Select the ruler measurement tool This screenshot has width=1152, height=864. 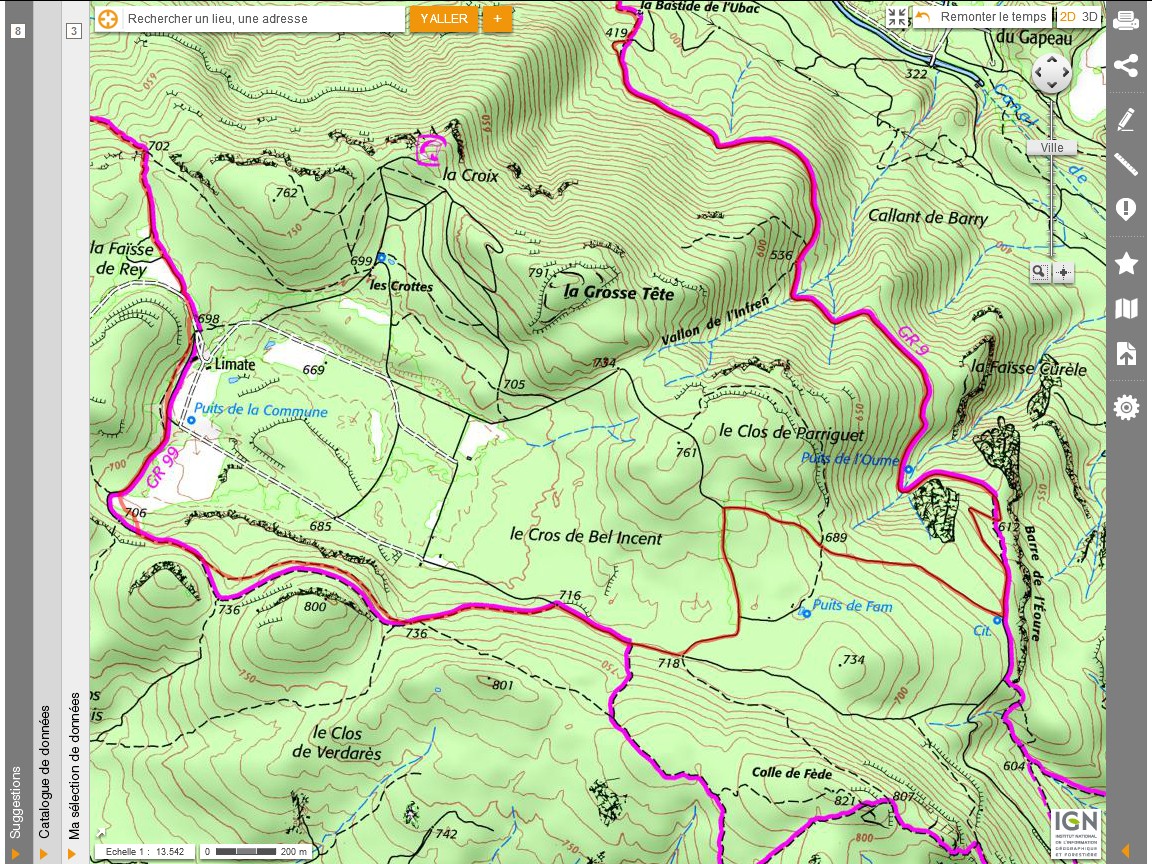[1126, 164]
